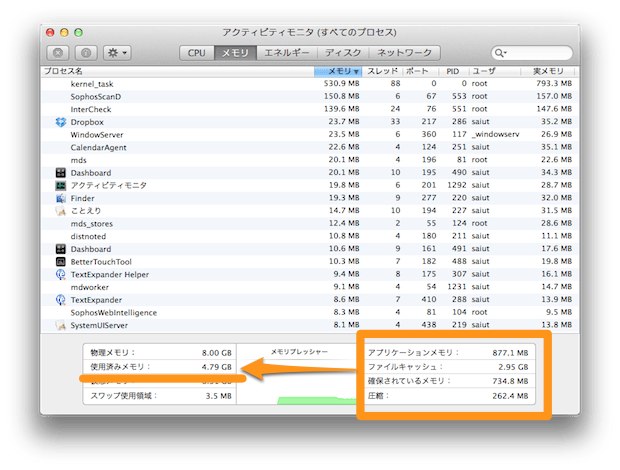
Task: Sort by the PID column header
Action: coord(452,71)
